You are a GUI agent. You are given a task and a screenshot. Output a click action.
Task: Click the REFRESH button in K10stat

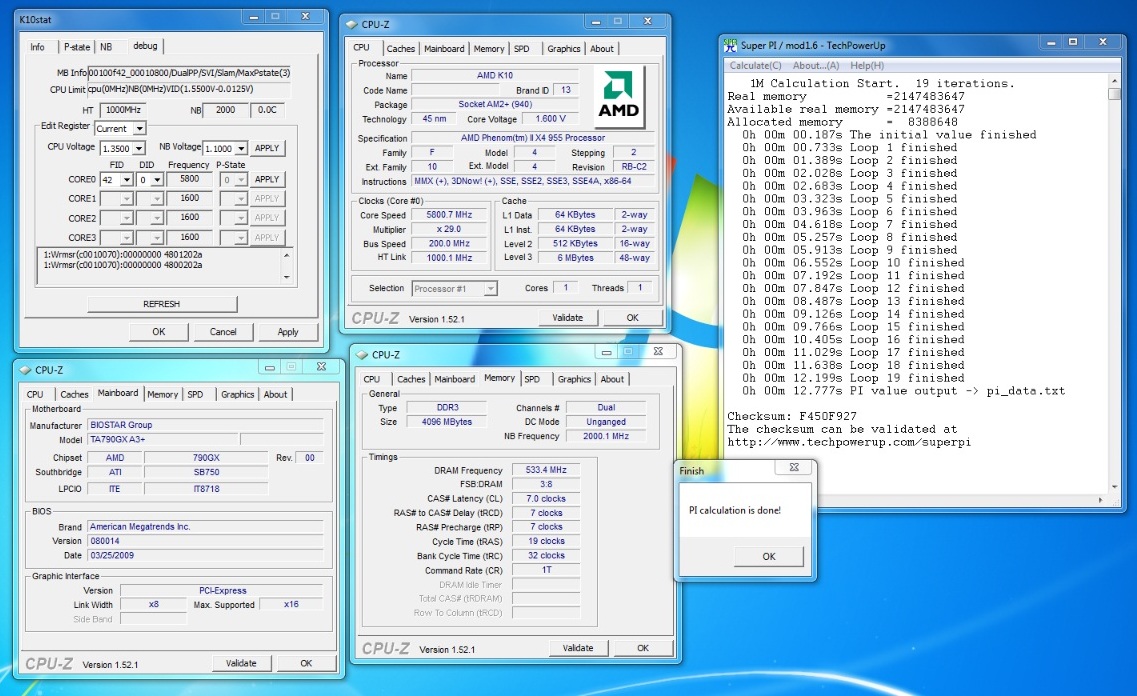tap(161, 304)
